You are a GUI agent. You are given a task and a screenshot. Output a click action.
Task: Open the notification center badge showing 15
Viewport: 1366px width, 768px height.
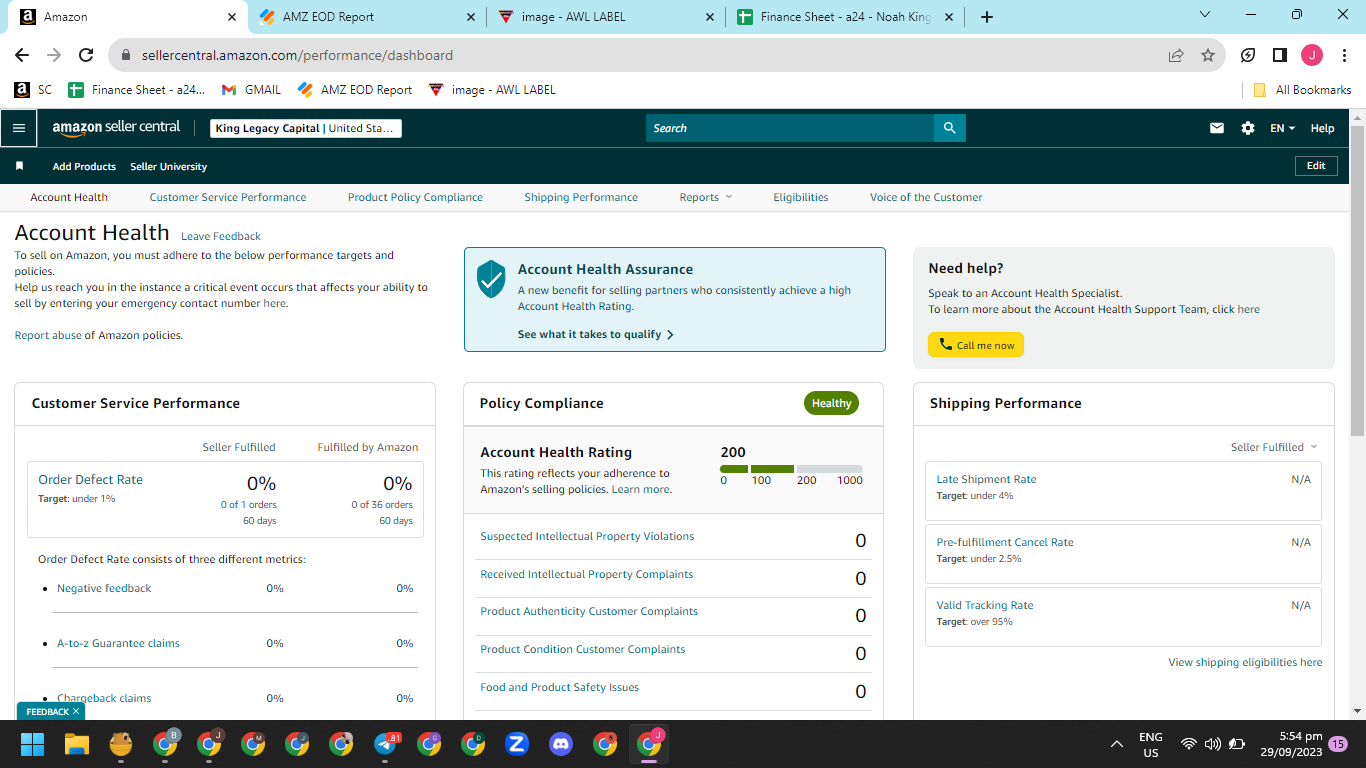point(1337,744)
